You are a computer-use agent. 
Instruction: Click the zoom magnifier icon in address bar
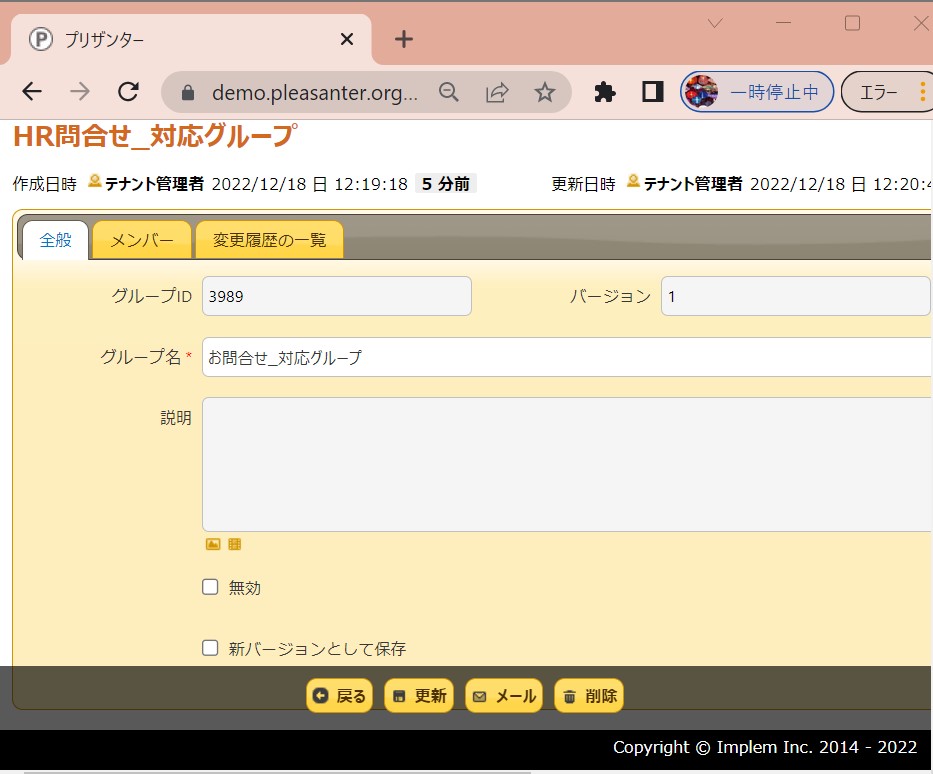(449, 92)
